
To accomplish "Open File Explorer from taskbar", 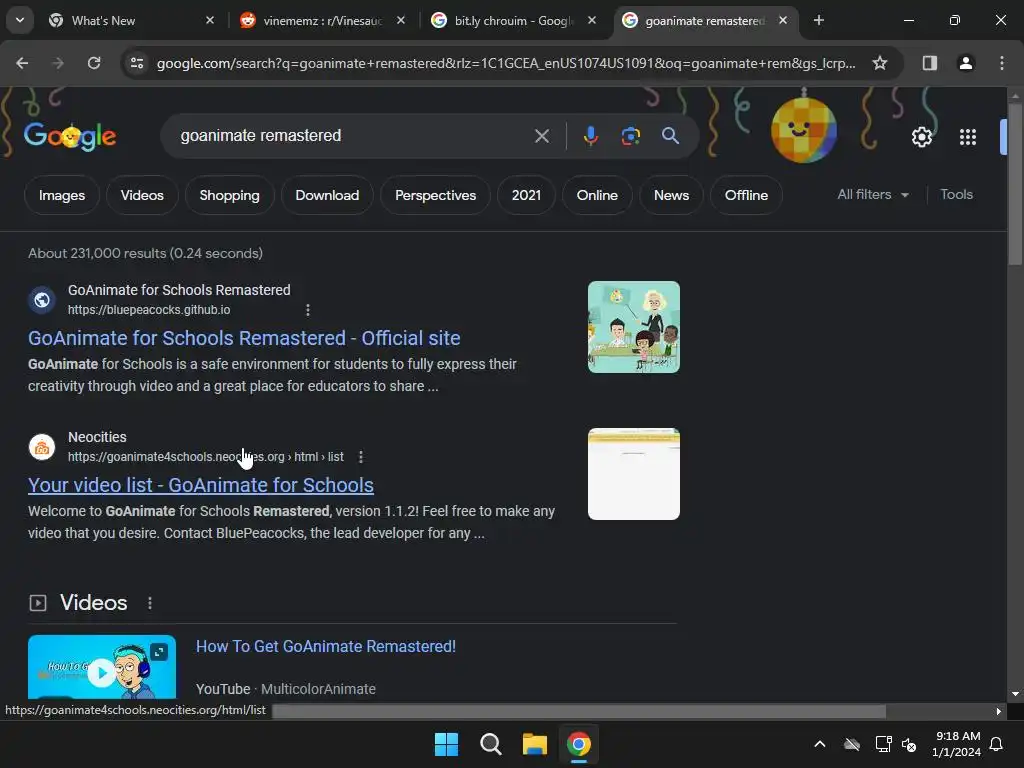I will pyautogui.click(x=534, y=744).
